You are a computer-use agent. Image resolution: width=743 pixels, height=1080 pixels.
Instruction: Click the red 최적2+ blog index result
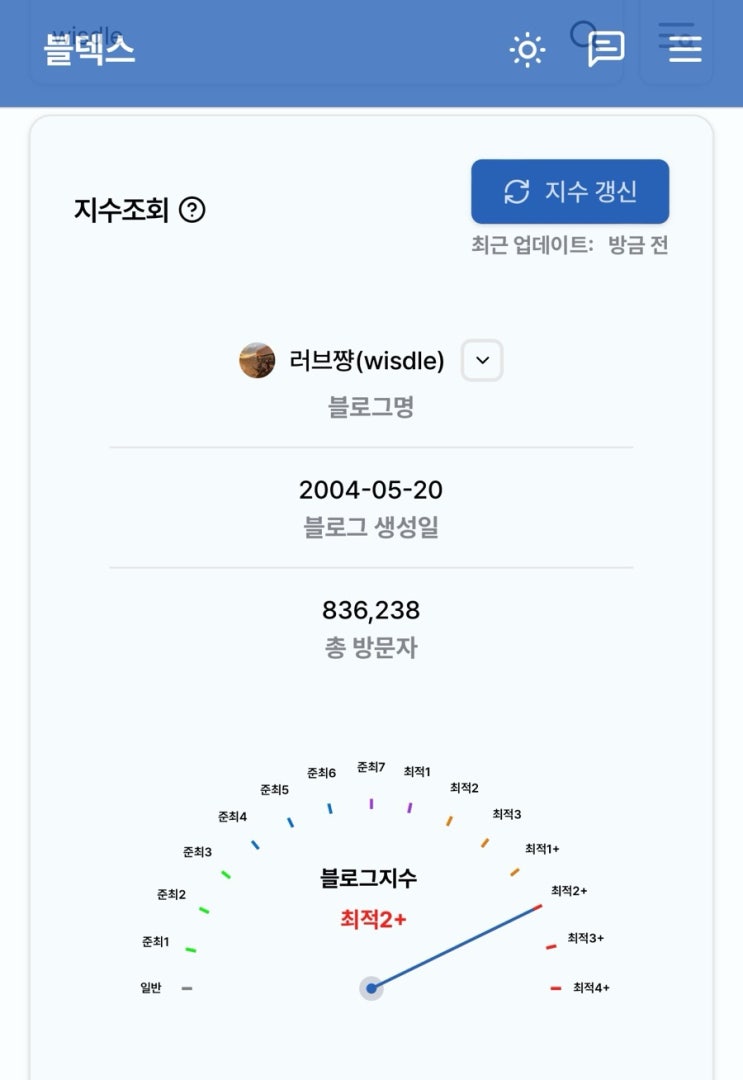373,918
